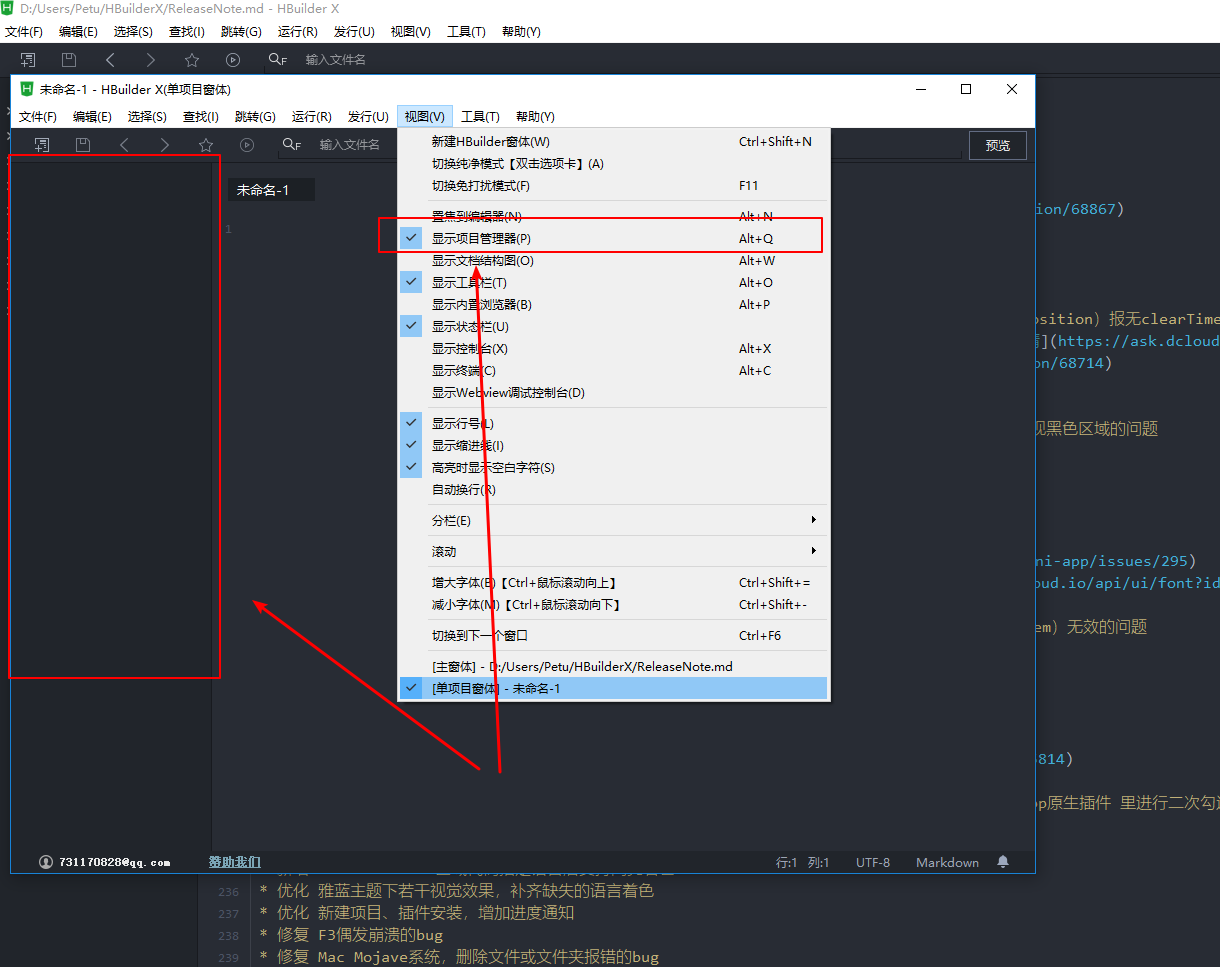Go back using front window's left arrow

click(124, 145)
